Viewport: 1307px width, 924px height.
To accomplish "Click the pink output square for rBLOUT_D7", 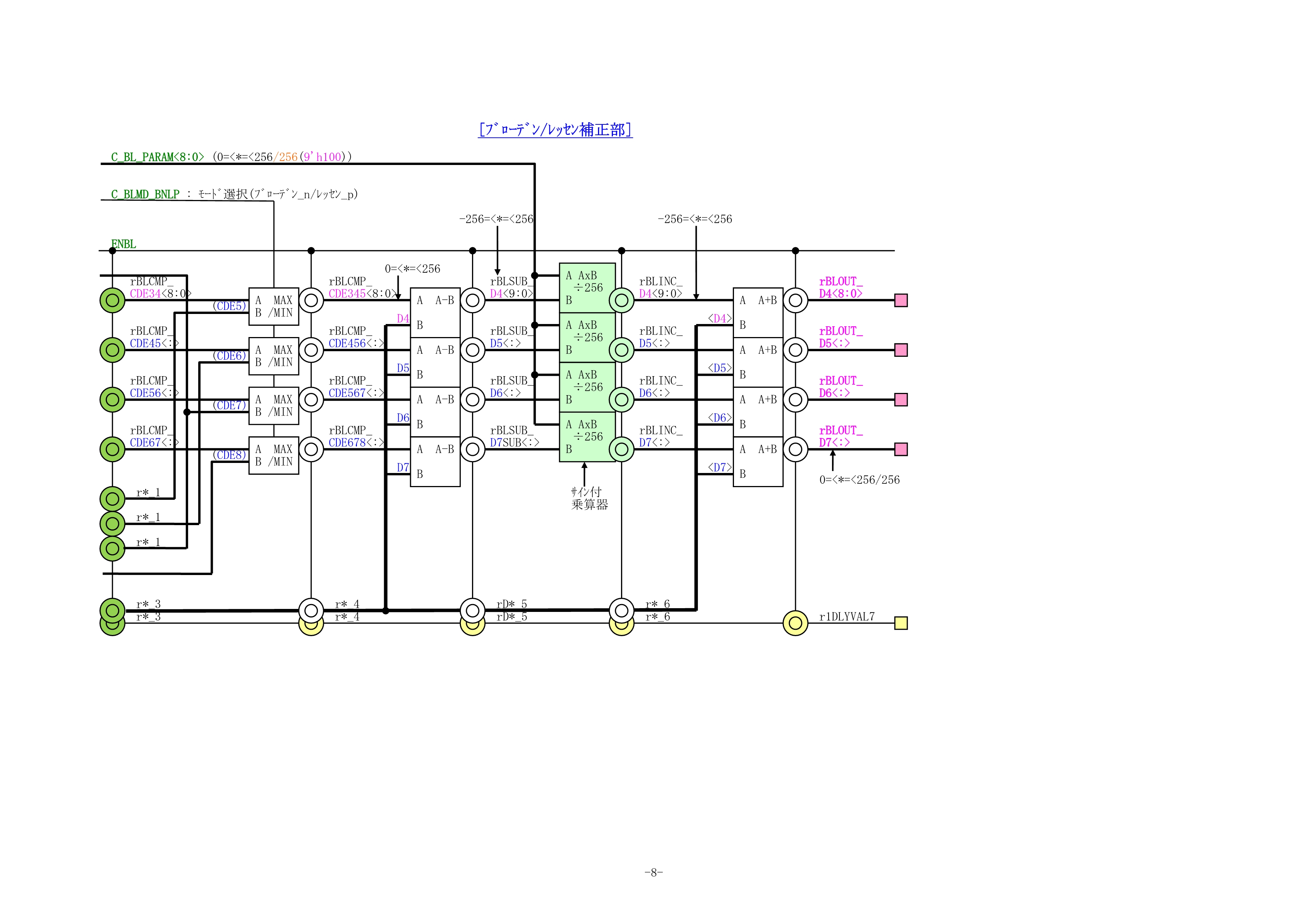I will coord(901,450).
